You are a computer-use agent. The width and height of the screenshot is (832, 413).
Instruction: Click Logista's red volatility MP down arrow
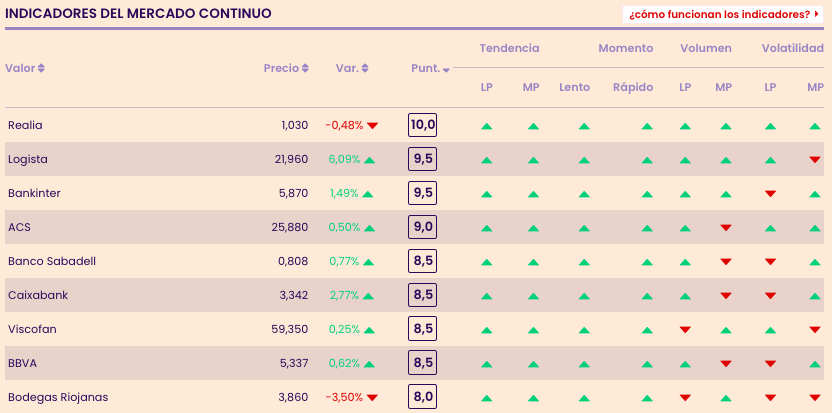click(x=815, y=160)
